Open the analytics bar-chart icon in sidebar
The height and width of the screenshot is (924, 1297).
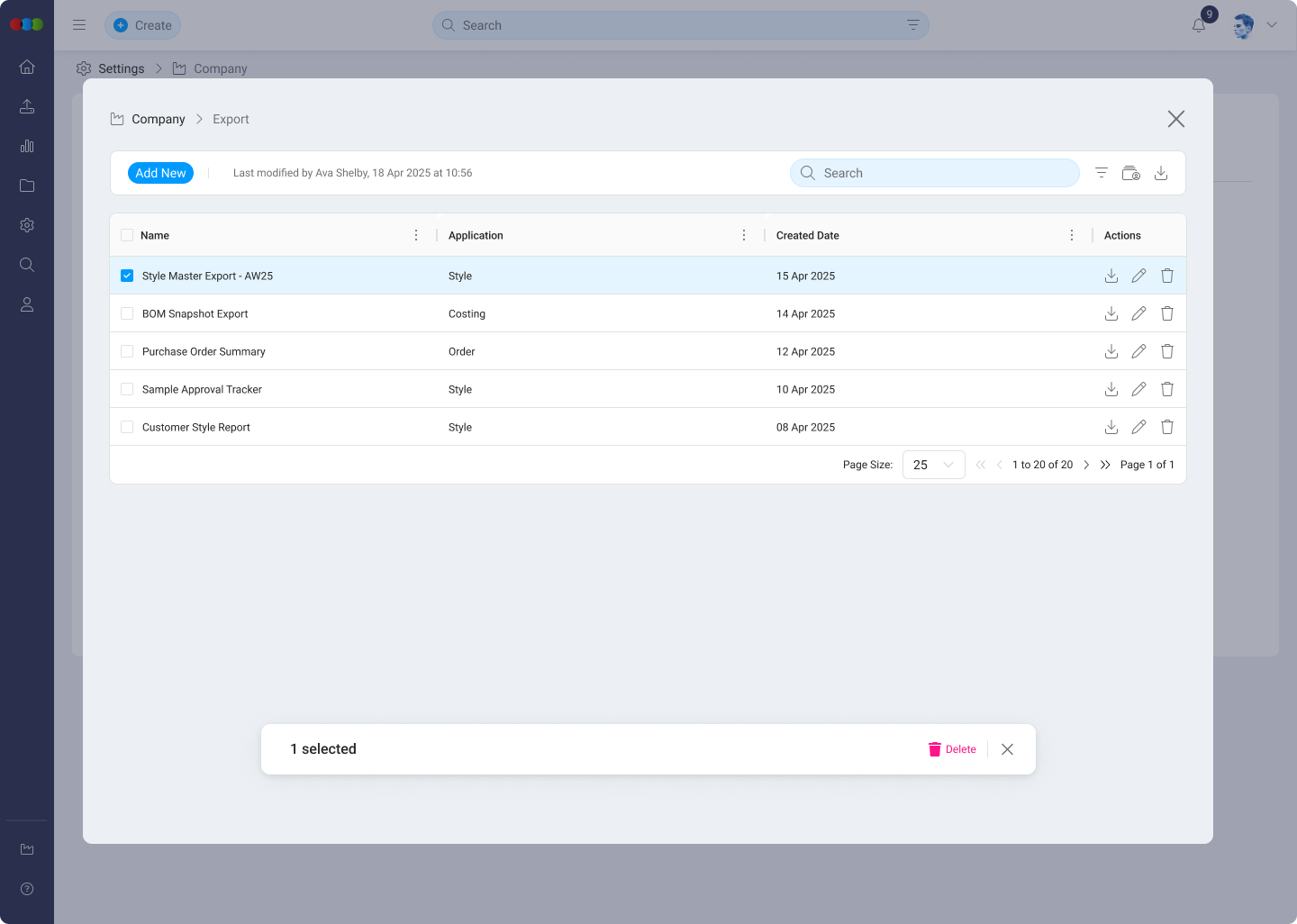coord(26,146)
